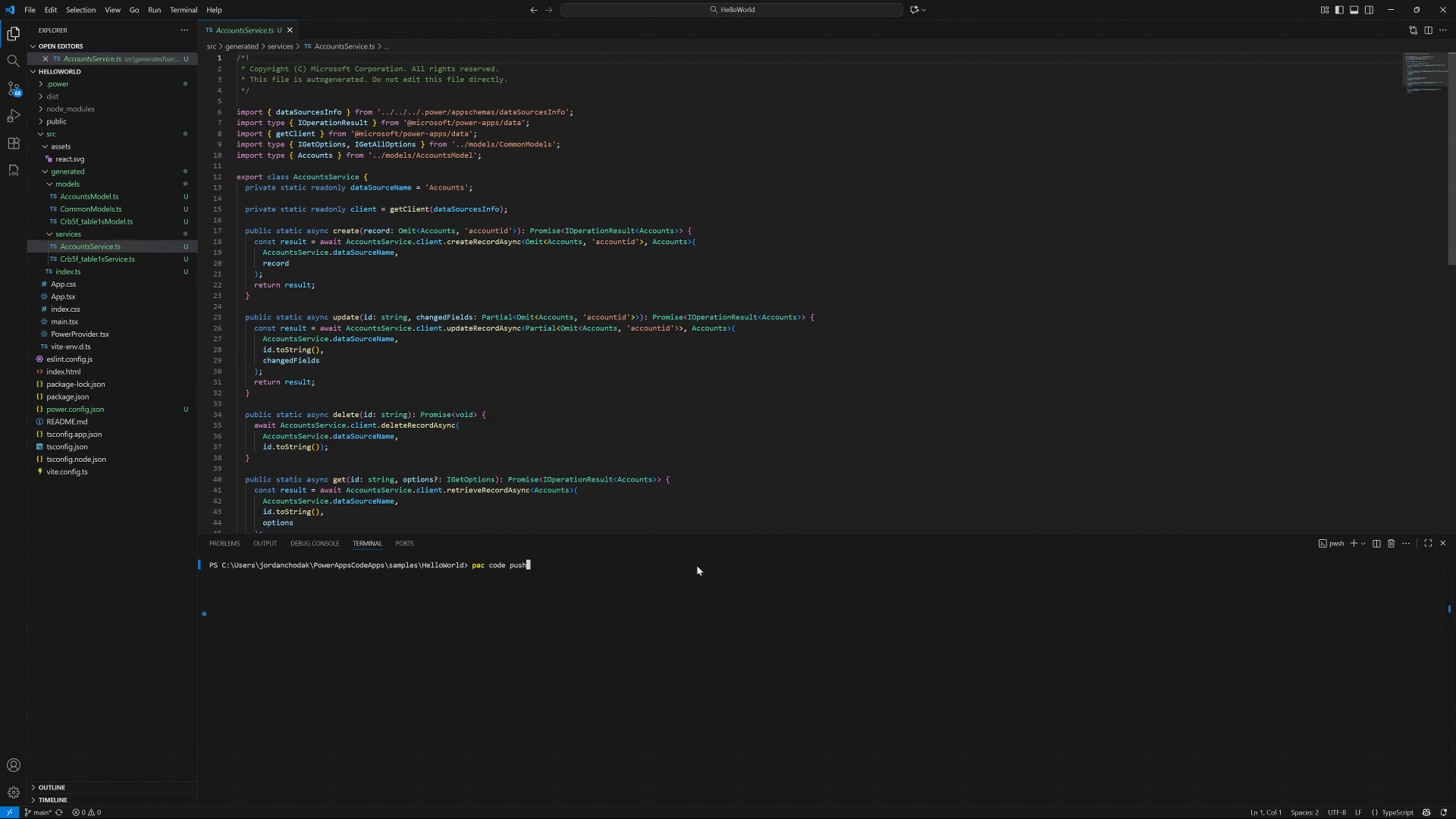Open Source Control from the Activity Bar
This screenshot has width=1456, height=819.
tap(14, 89)
